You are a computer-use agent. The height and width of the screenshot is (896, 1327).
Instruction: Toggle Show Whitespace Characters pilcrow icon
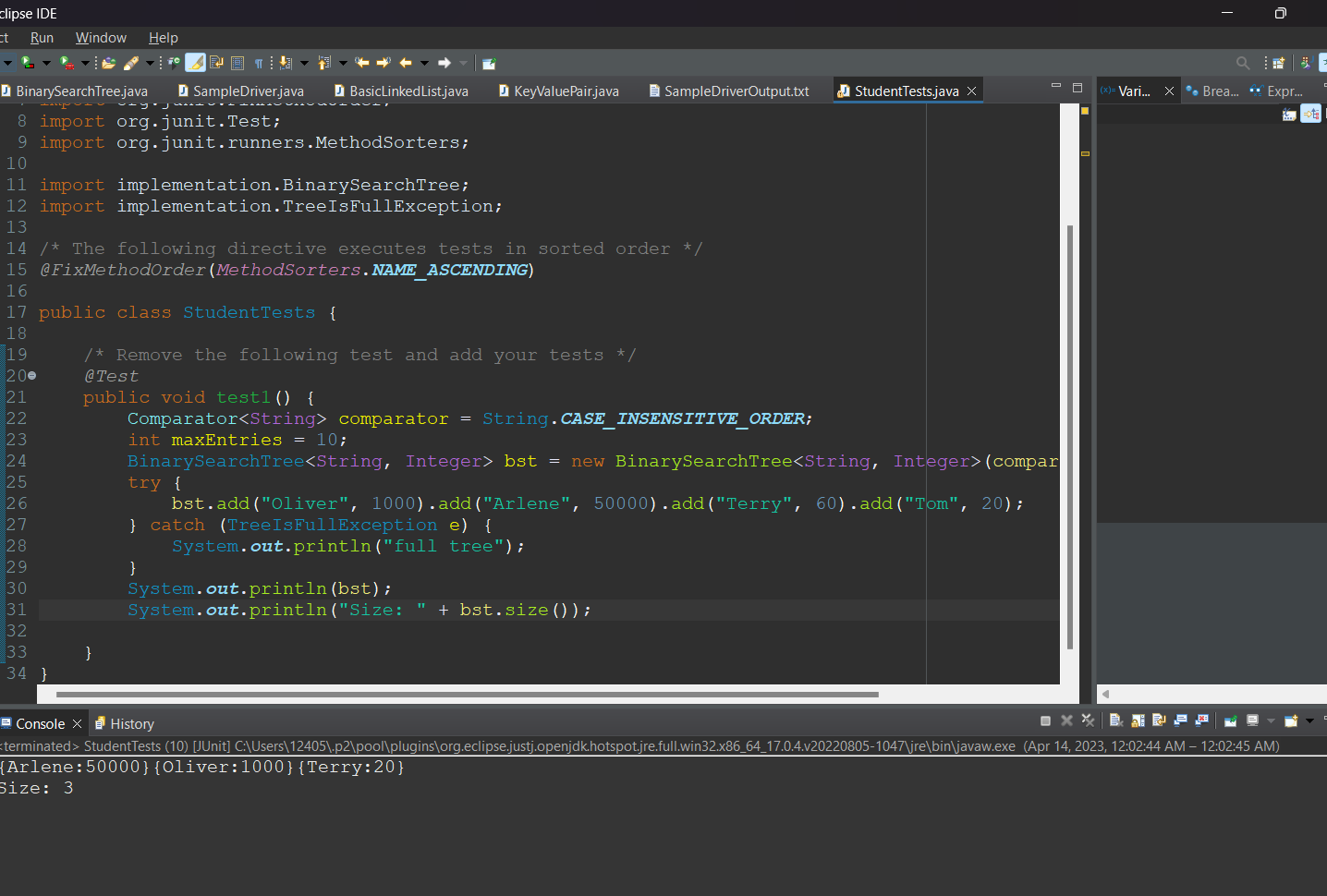tap(259, 63)
